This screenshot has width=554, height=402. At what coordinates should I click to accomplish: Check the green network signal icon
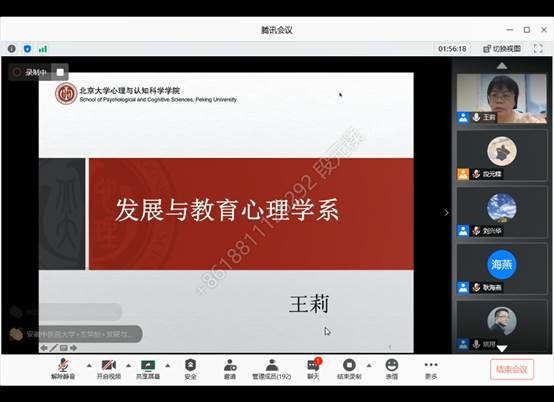click(43, 48)
